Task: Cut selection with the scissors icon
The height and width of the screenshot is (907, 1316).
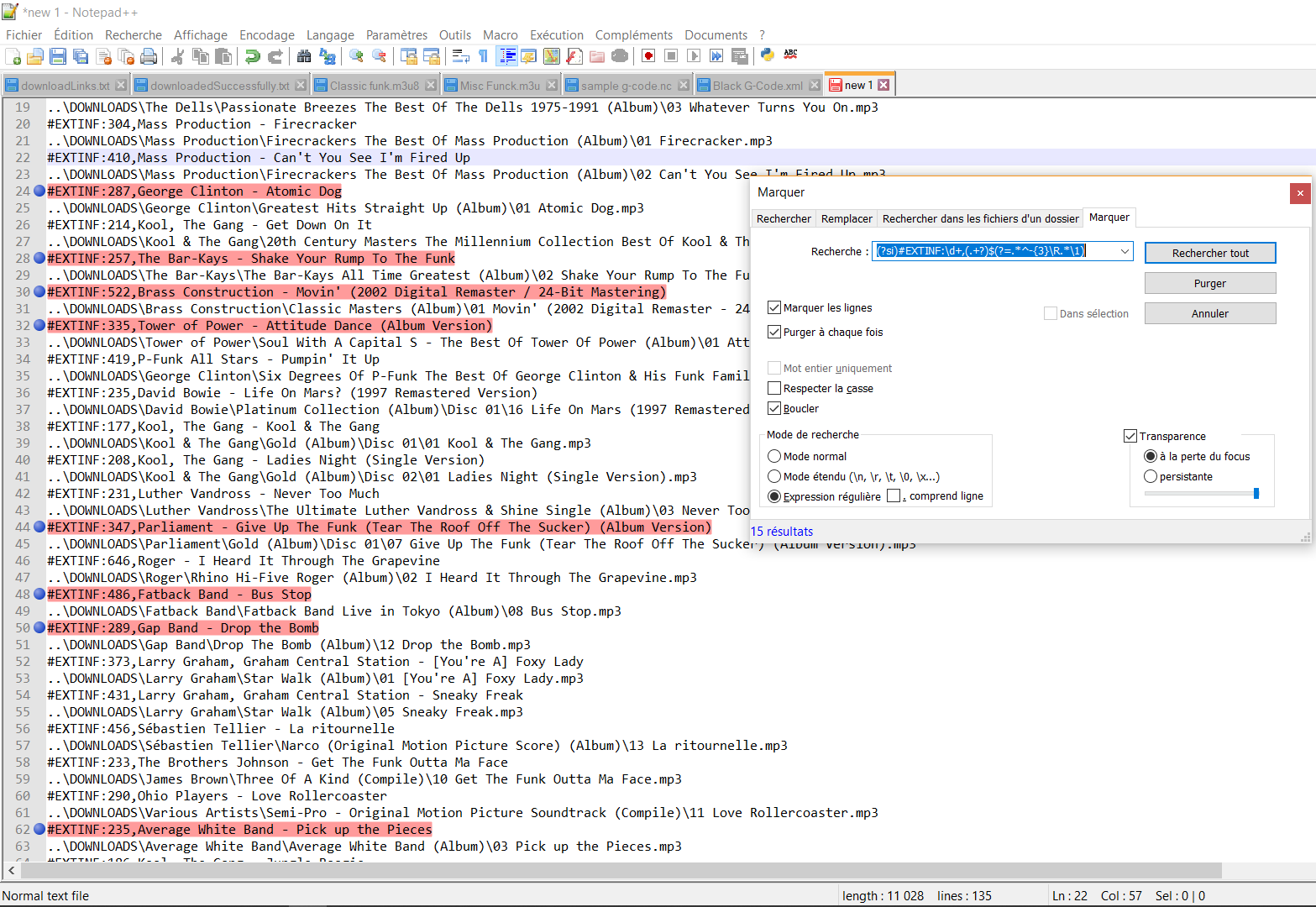Action: click(x=177, y=56)
